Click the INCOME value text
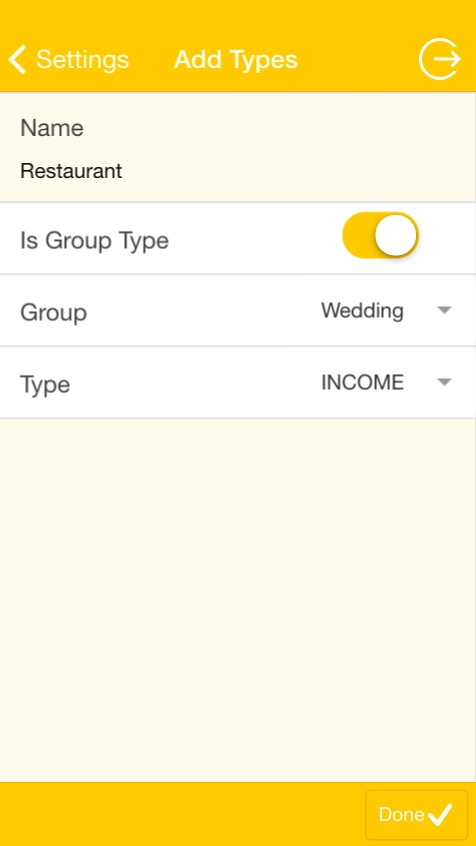Viewport: 476px width, 846px height. [x=362, y=383]
